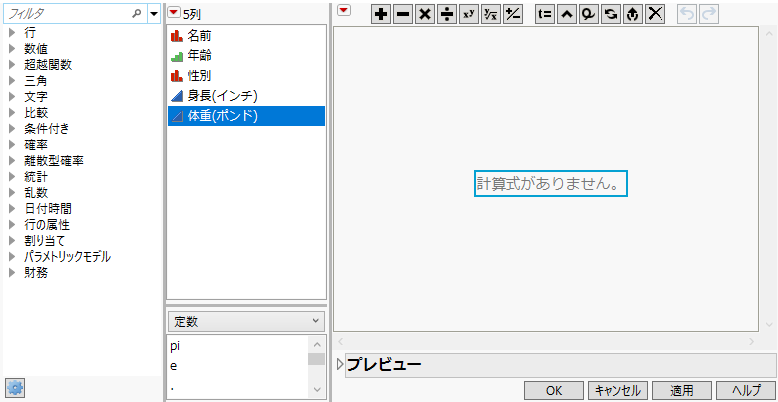Click the magnifier icon in filter box

(x=137, y=14)
